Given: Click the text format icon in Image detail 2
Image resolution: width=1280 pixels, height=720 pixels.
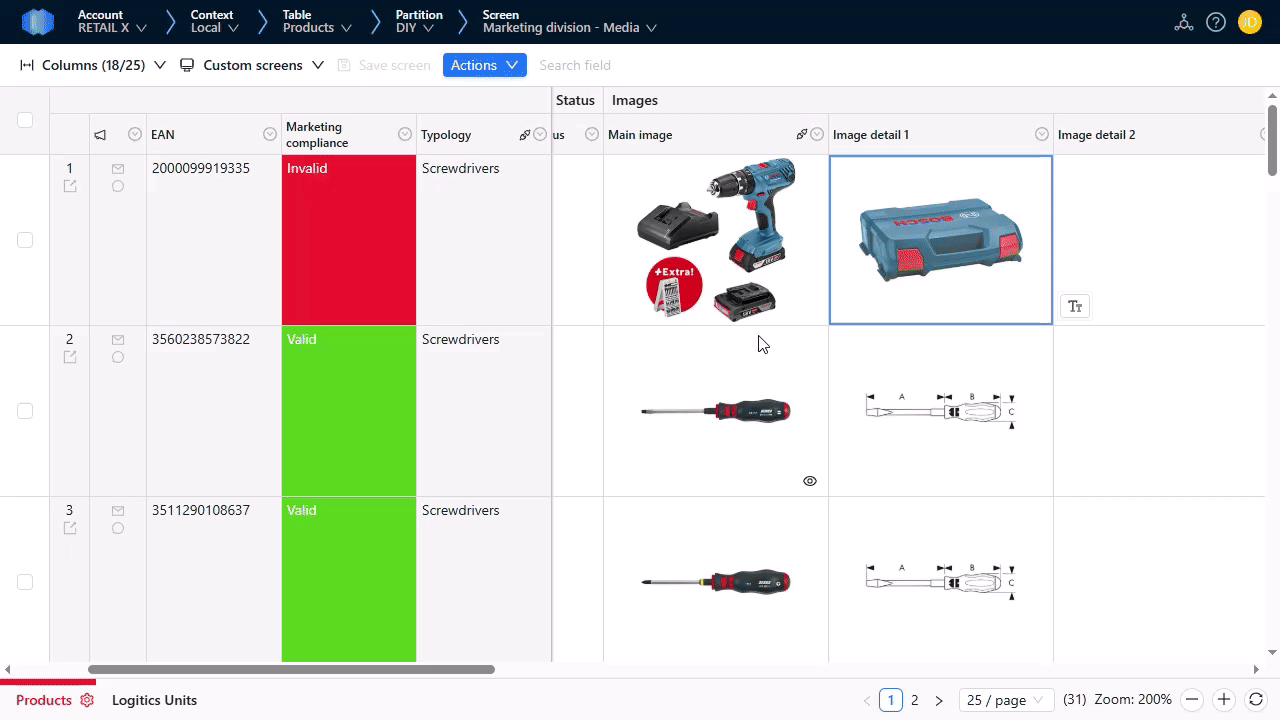Looking at the screenshot, I should 1075,307.
